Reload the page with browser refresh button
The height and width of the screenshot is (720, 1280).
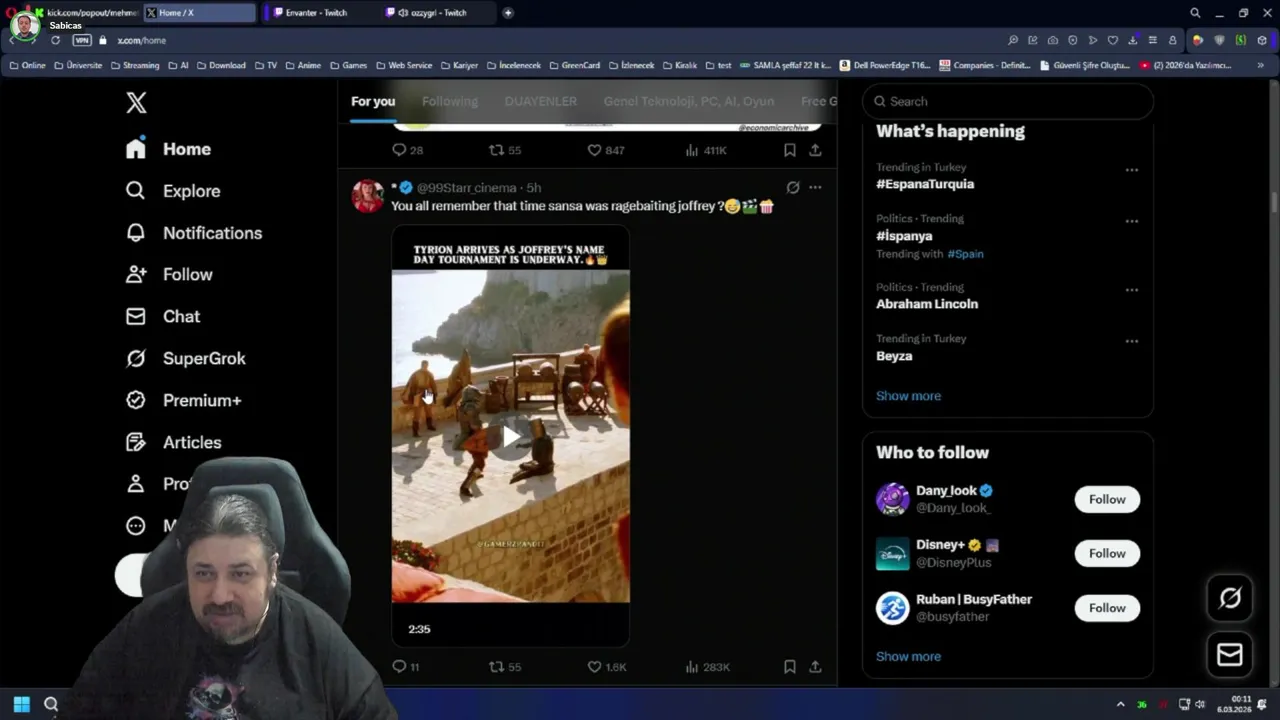pyautogui.click(x=55, y=40)
